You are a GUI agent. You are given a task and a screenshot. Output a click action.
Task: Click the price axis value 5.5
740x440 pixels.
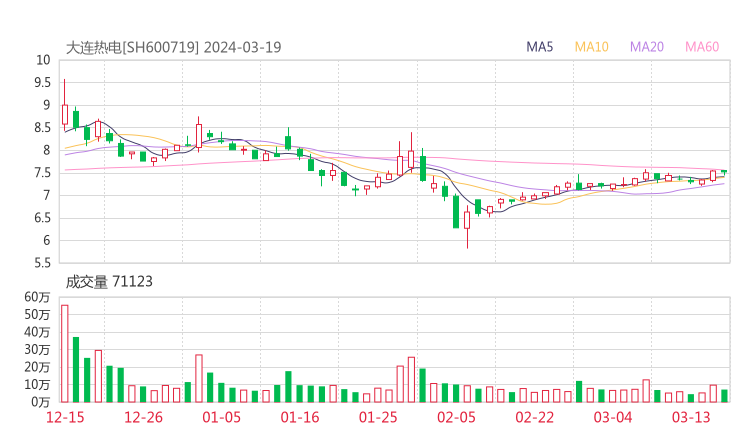(x=42, y=263)
